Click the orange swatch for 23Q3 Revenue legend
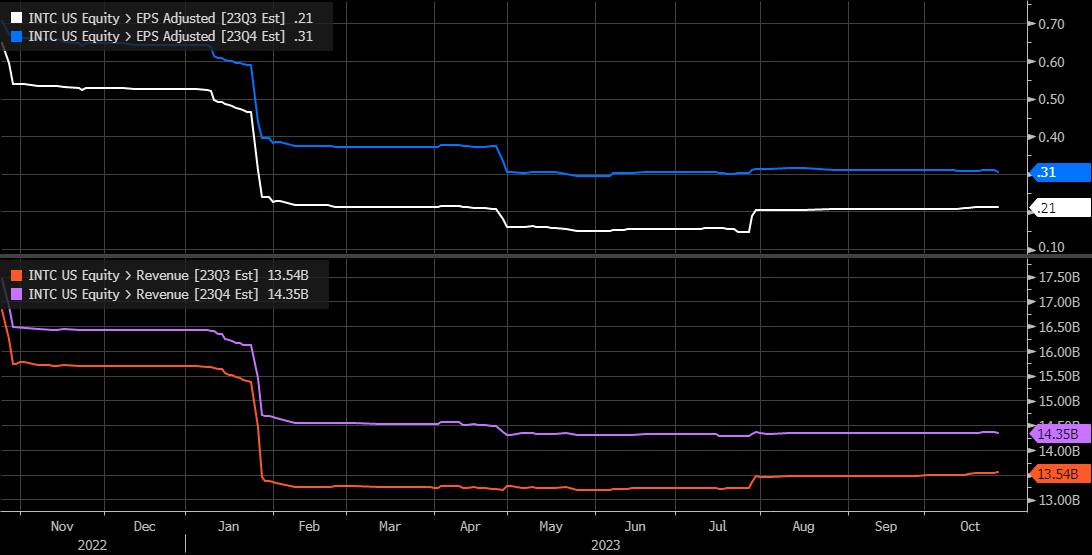This screenshot has width=1092, height=555. tap(17, 276)
